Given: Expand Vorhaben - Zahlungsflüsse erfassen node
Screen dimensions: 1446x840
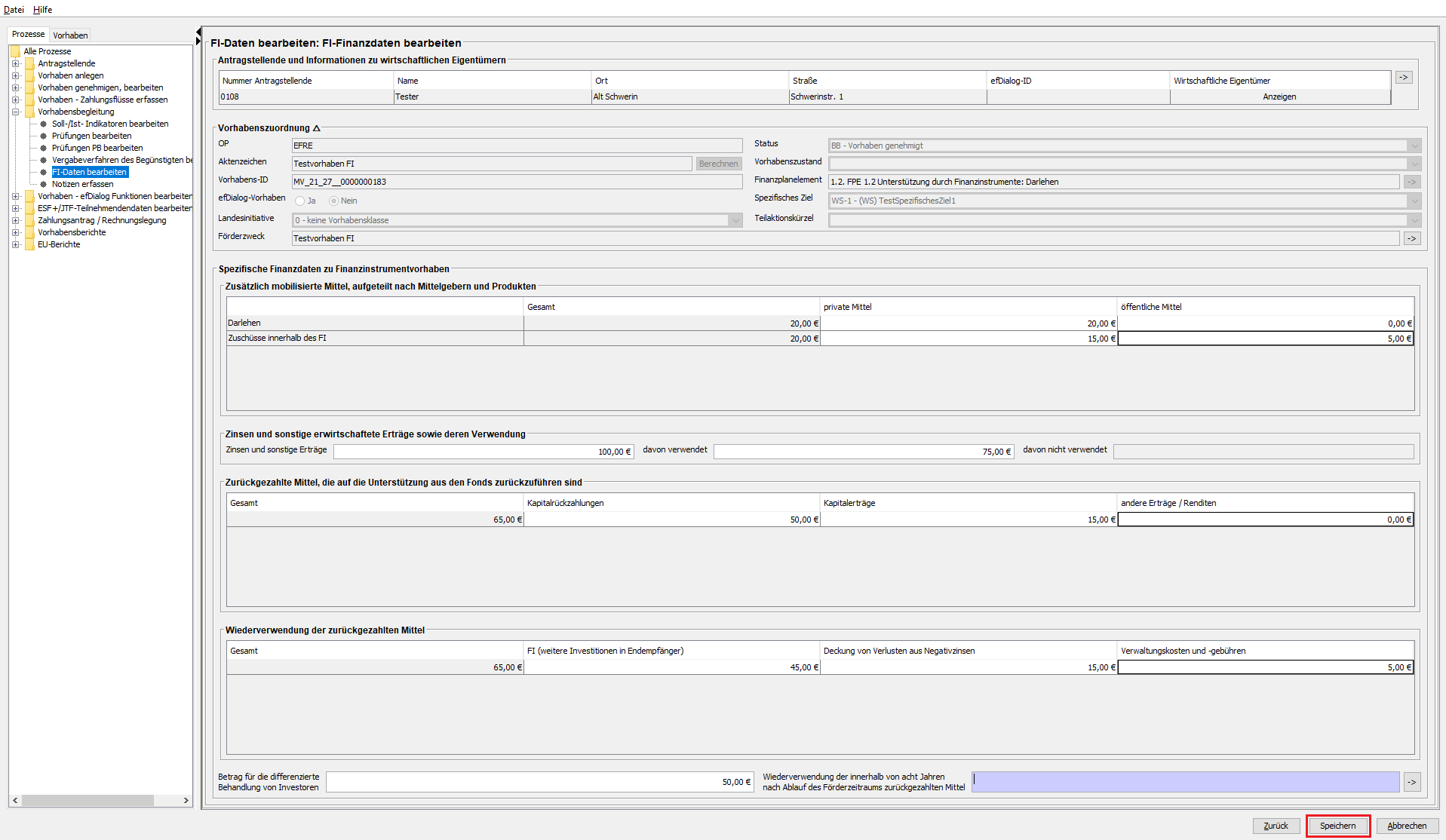Looking at the screenshot, I should (15, 100).
